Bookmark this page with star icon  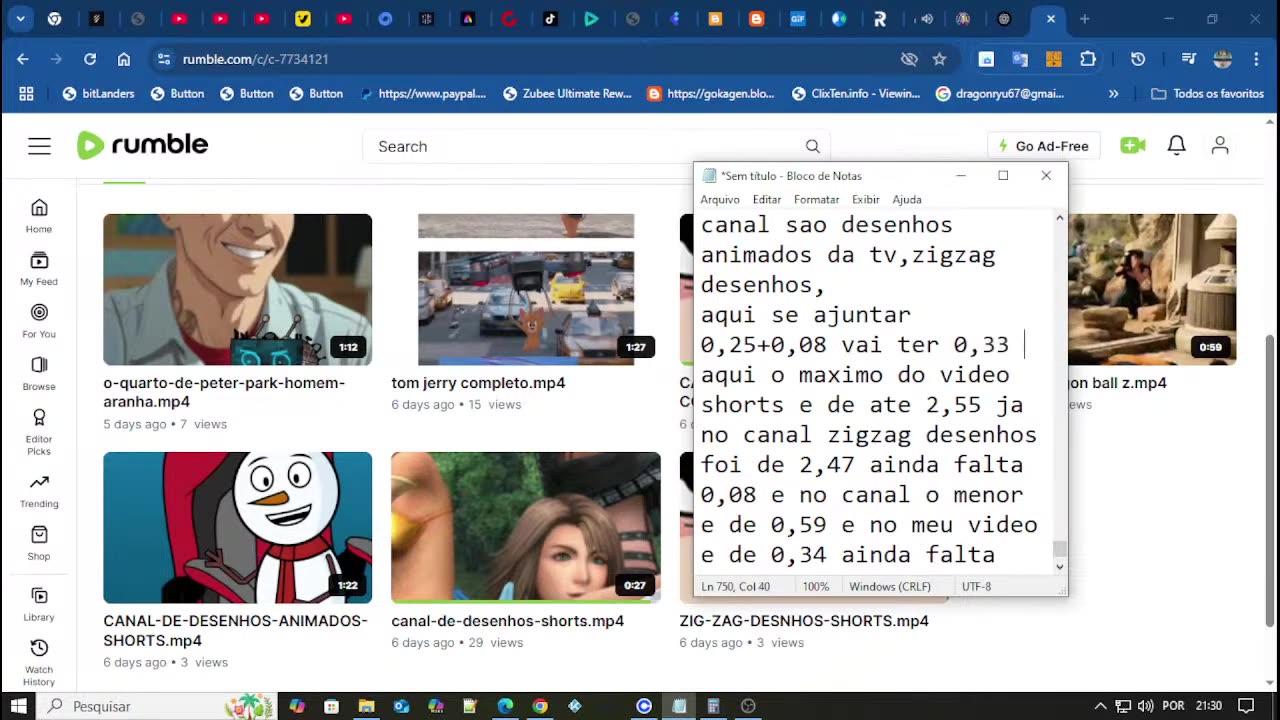pos(939,59)
